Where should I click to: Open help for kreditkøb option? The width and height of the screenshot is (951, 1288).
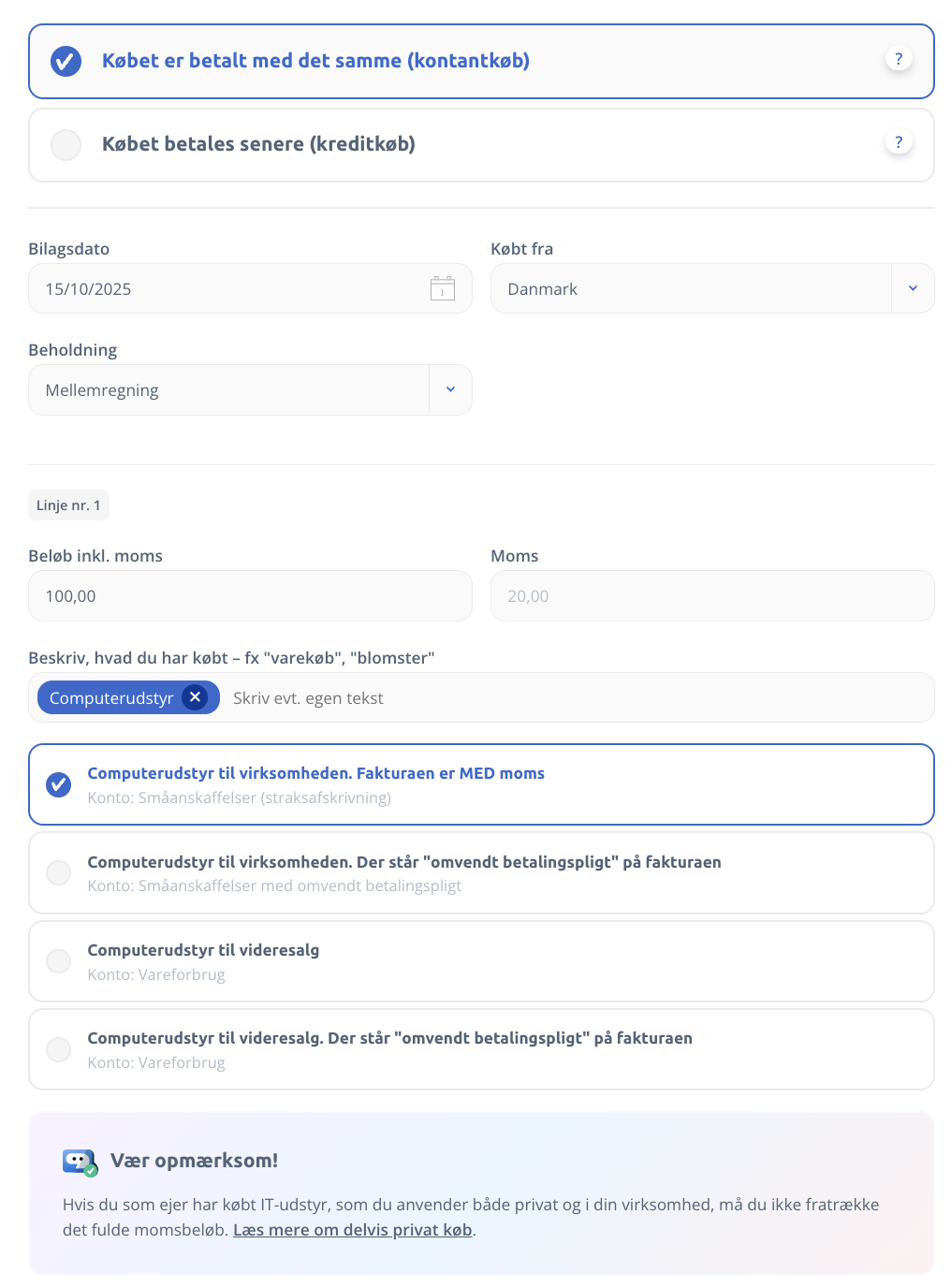click(898, 142)
